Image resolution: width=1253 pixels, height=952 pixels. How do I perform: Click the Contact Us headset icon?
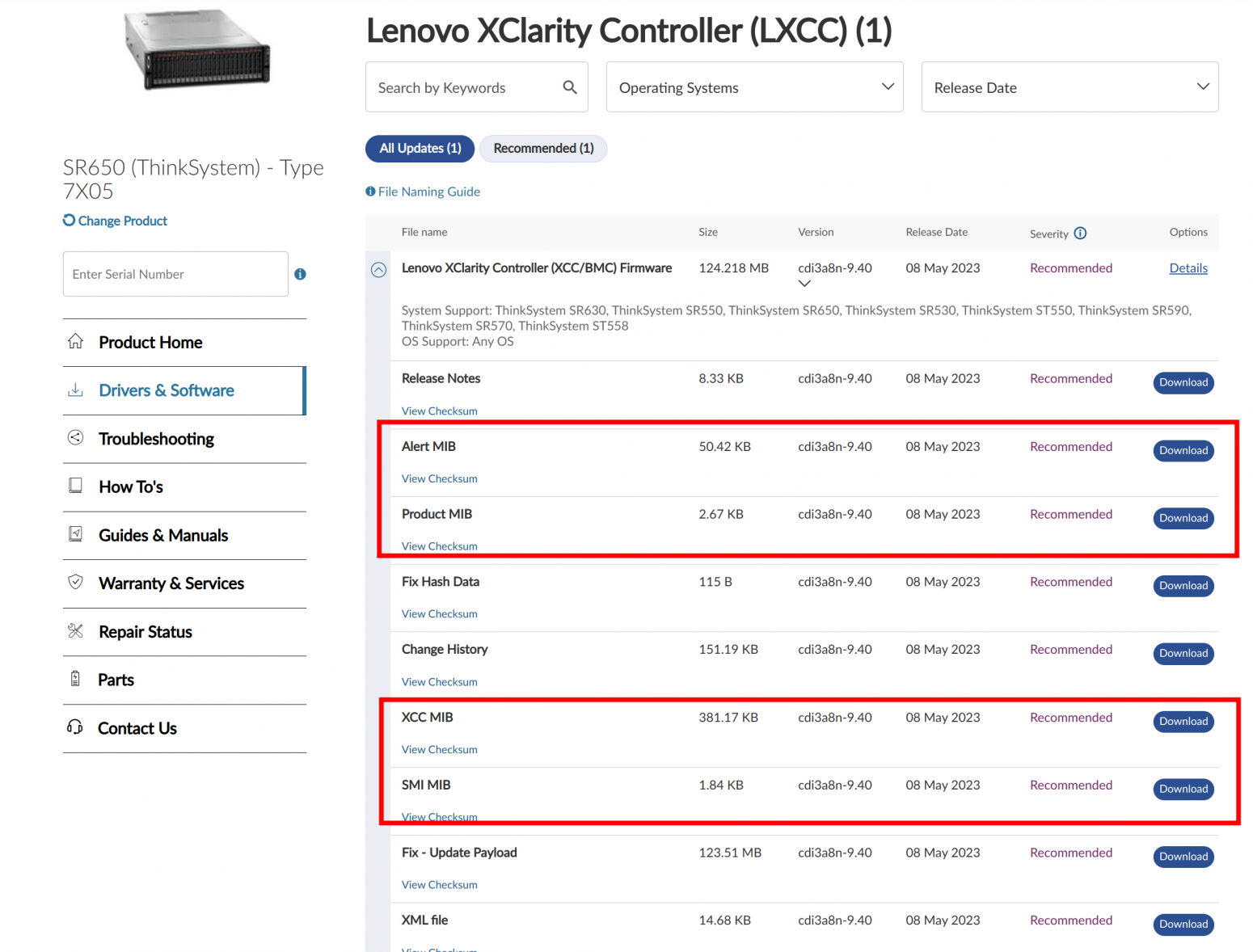tap(75, 727)
